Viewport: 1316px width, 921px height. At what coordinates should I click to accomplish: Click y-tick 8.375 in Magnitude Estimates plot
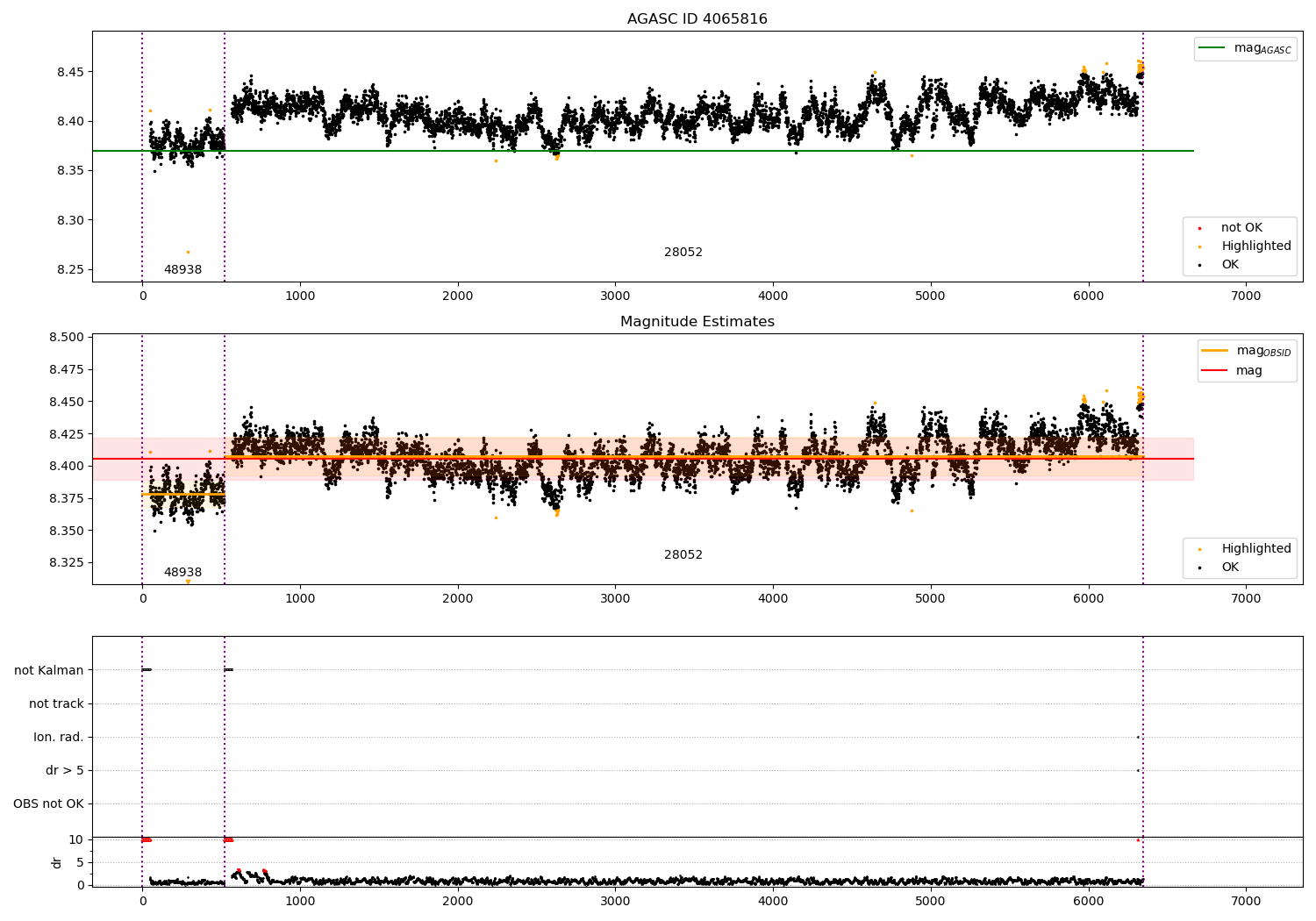pyautogui.click(x=67, y=498)
